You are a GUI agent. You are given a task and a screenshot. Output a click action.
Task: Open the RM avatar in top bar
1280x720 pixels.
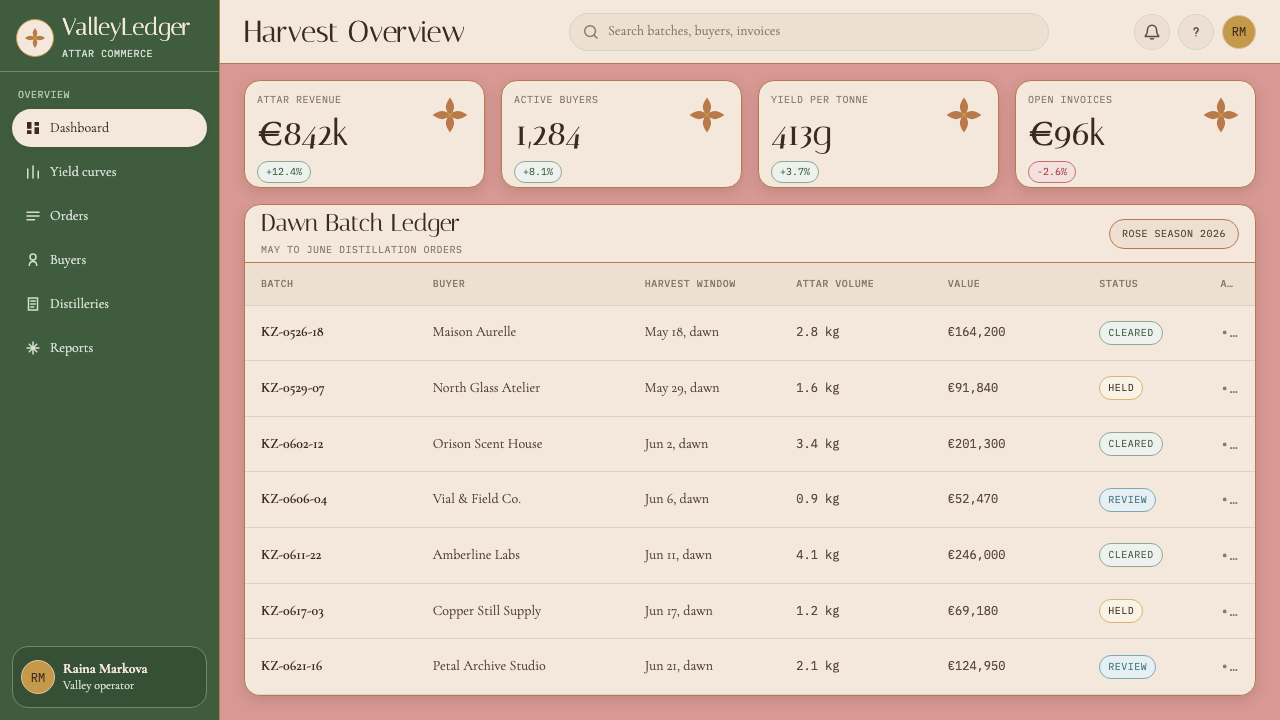point(1239,32)
